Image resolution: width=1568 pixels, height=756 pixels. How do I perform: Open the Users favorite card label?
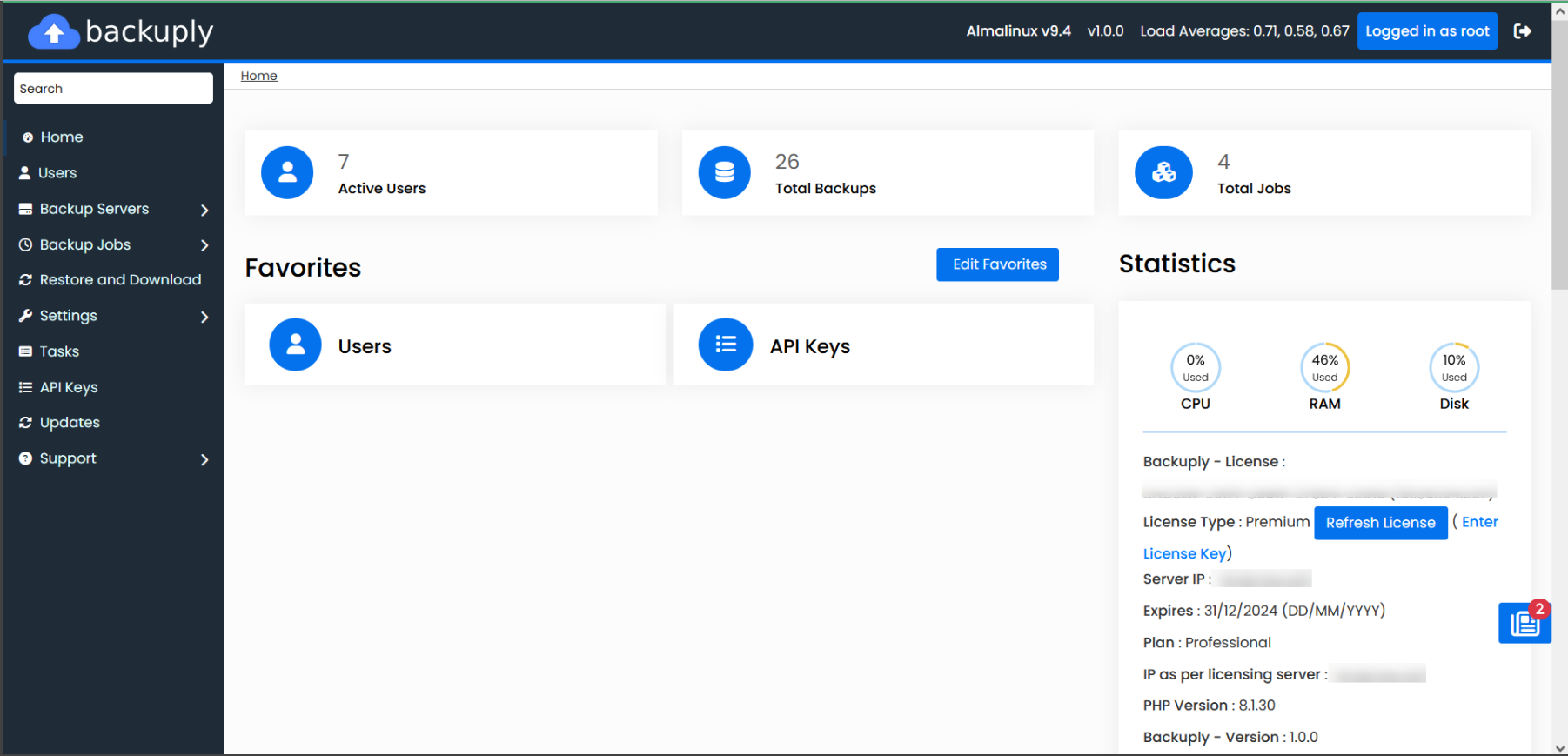(365, 346)
